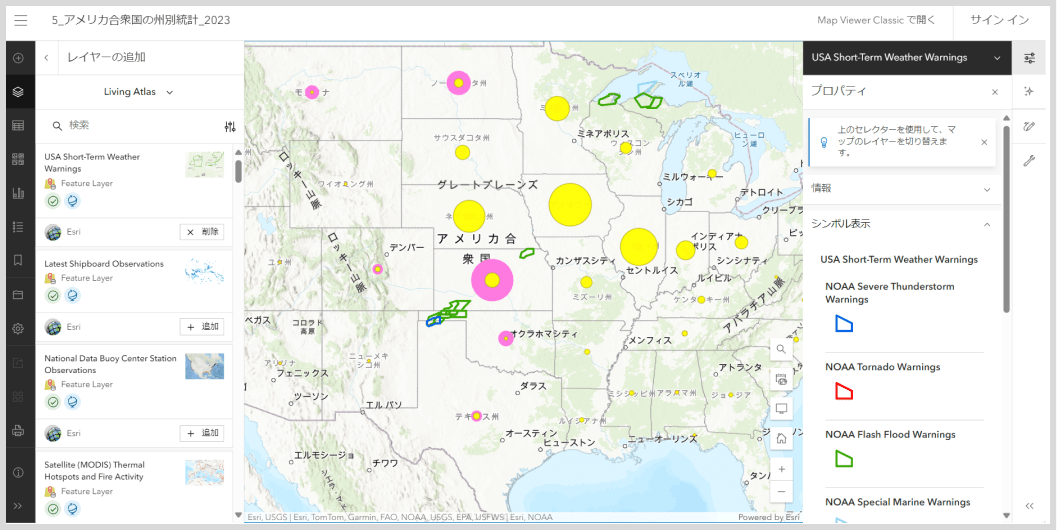Open the Effects sparkle icon in right toolbar

click(1029, 92)
